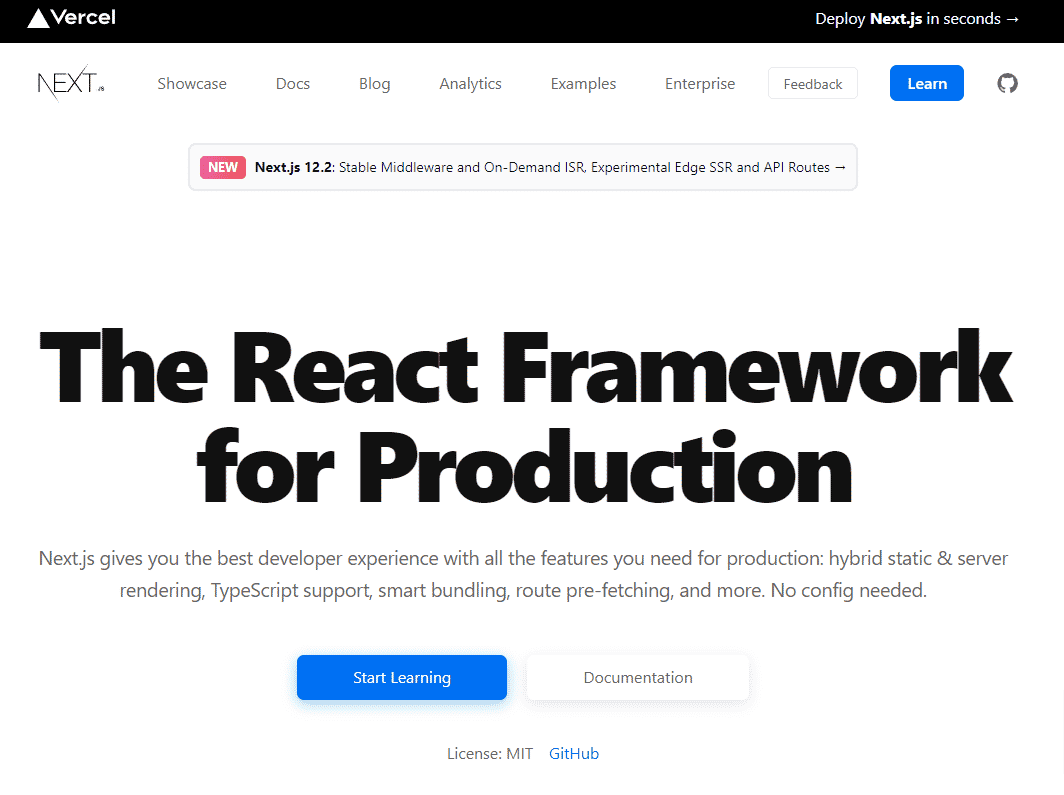The width and height of the screenshot is (1064, 795).
Task: Click Deploy Next.js in seconds link
Action: tap(917, 19)
